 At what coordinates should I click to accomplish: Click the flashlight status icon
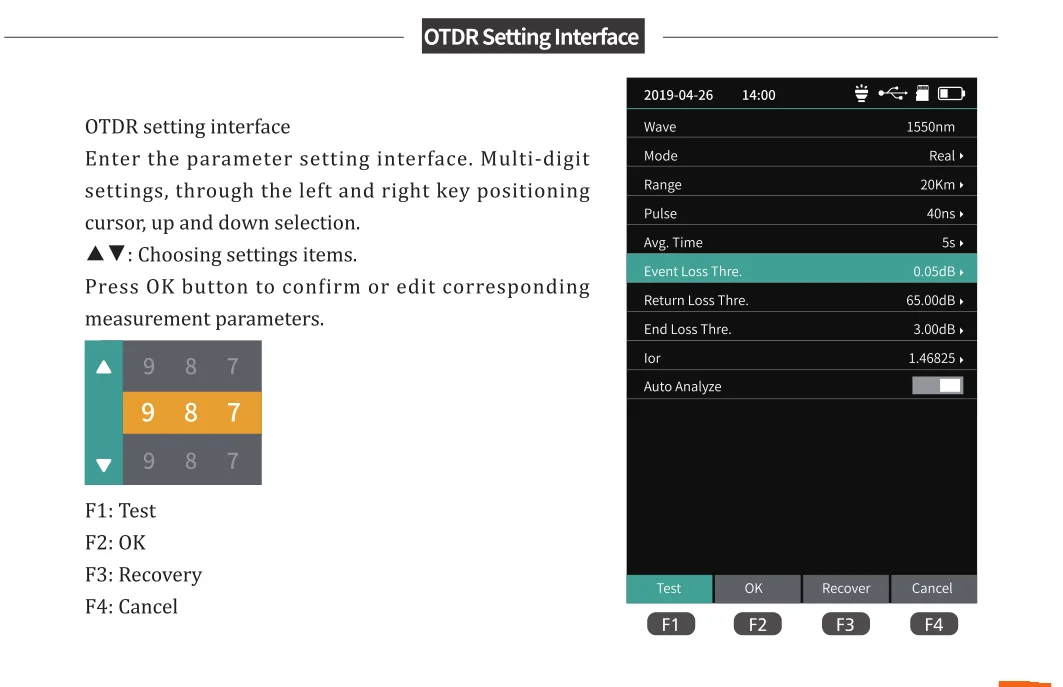coord(861,94)
